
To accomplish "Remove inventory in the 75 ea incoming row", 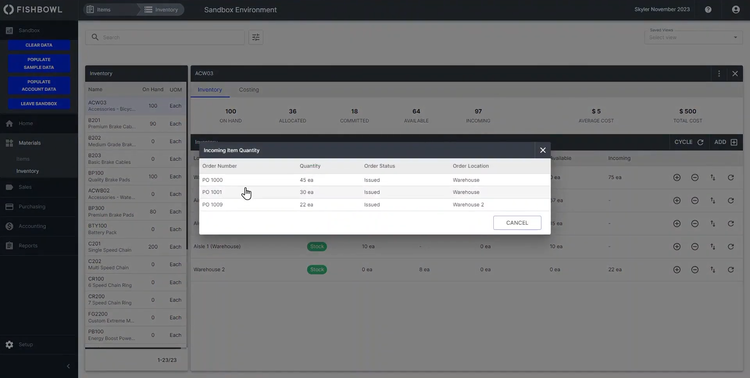I will [x=695, y=178].
